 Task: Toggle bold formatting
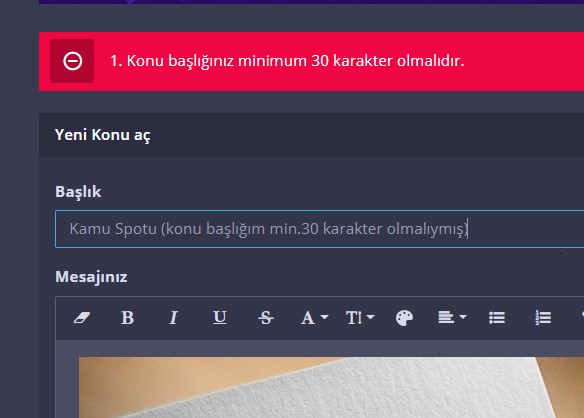pos(127,318)
